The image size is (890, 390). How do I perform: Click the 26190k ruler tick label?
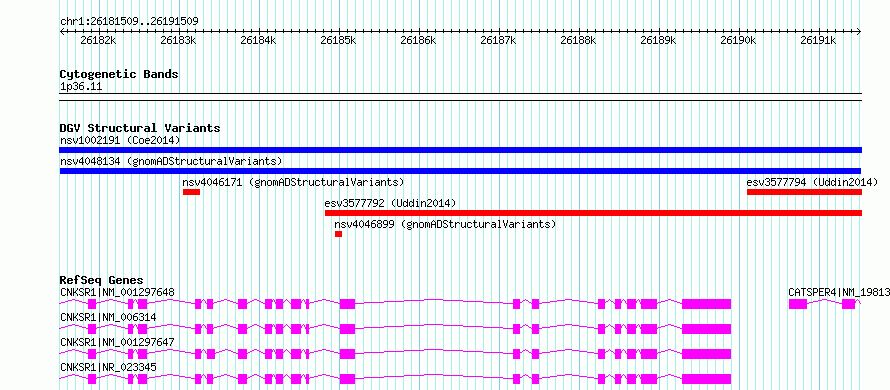738,40
